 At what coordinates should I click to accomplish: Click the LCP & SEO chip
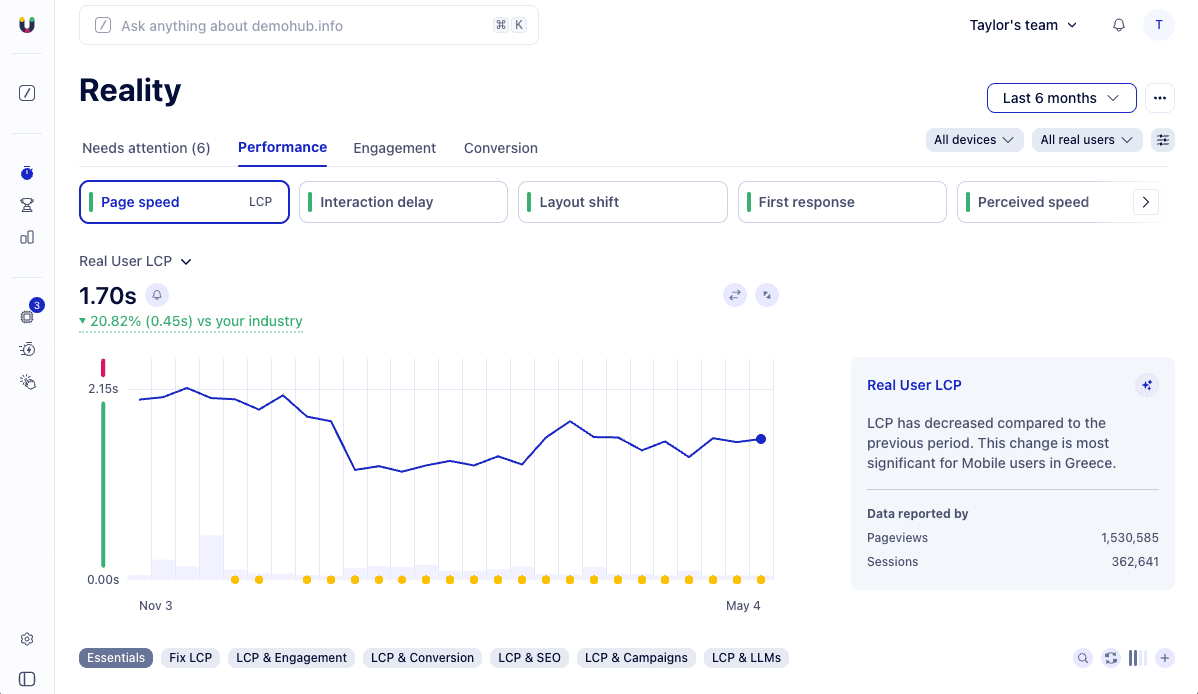[529, 658]
